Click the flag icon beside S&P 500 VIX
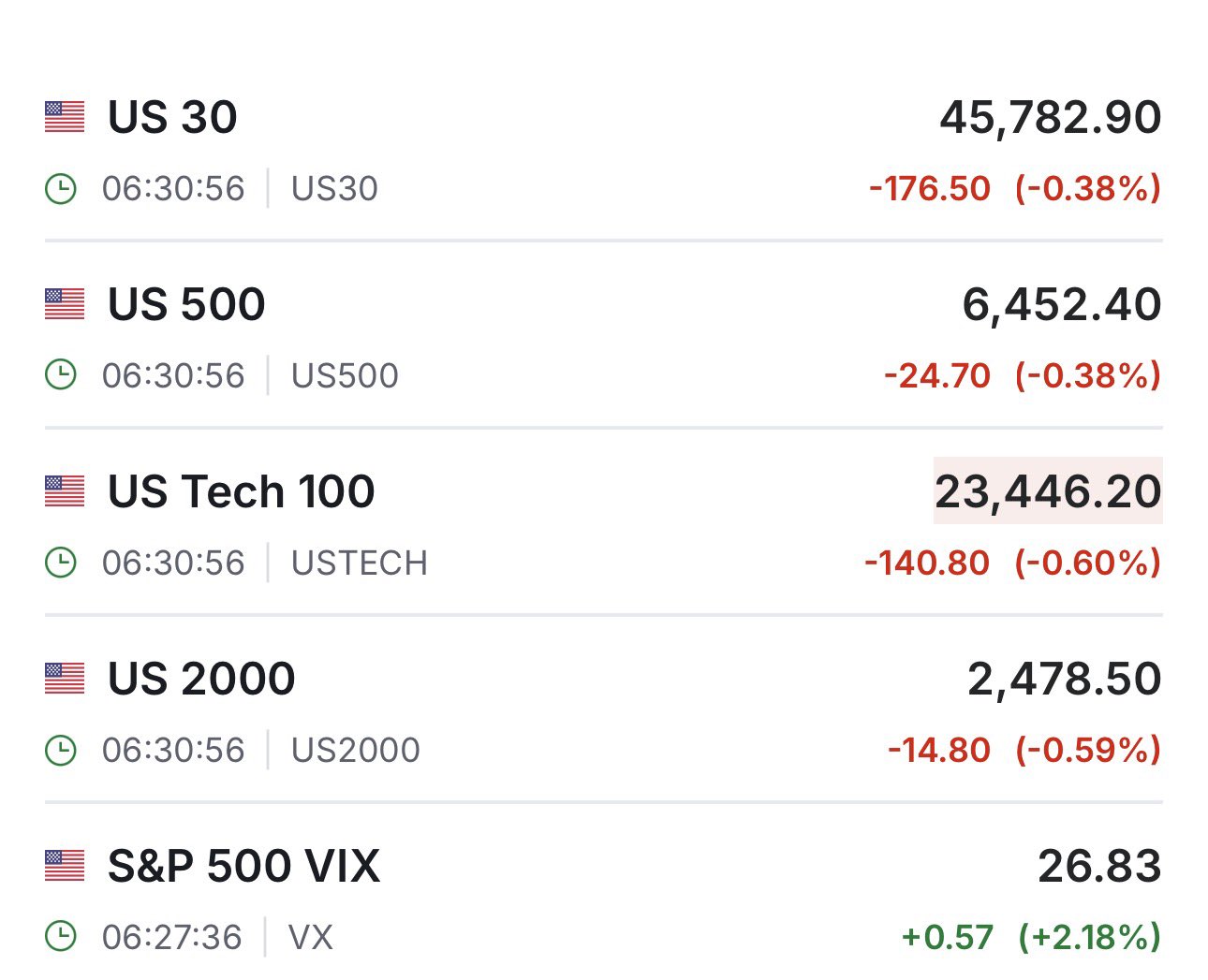This screenshot has width=1208, height=980. click(x=65, y=866)
